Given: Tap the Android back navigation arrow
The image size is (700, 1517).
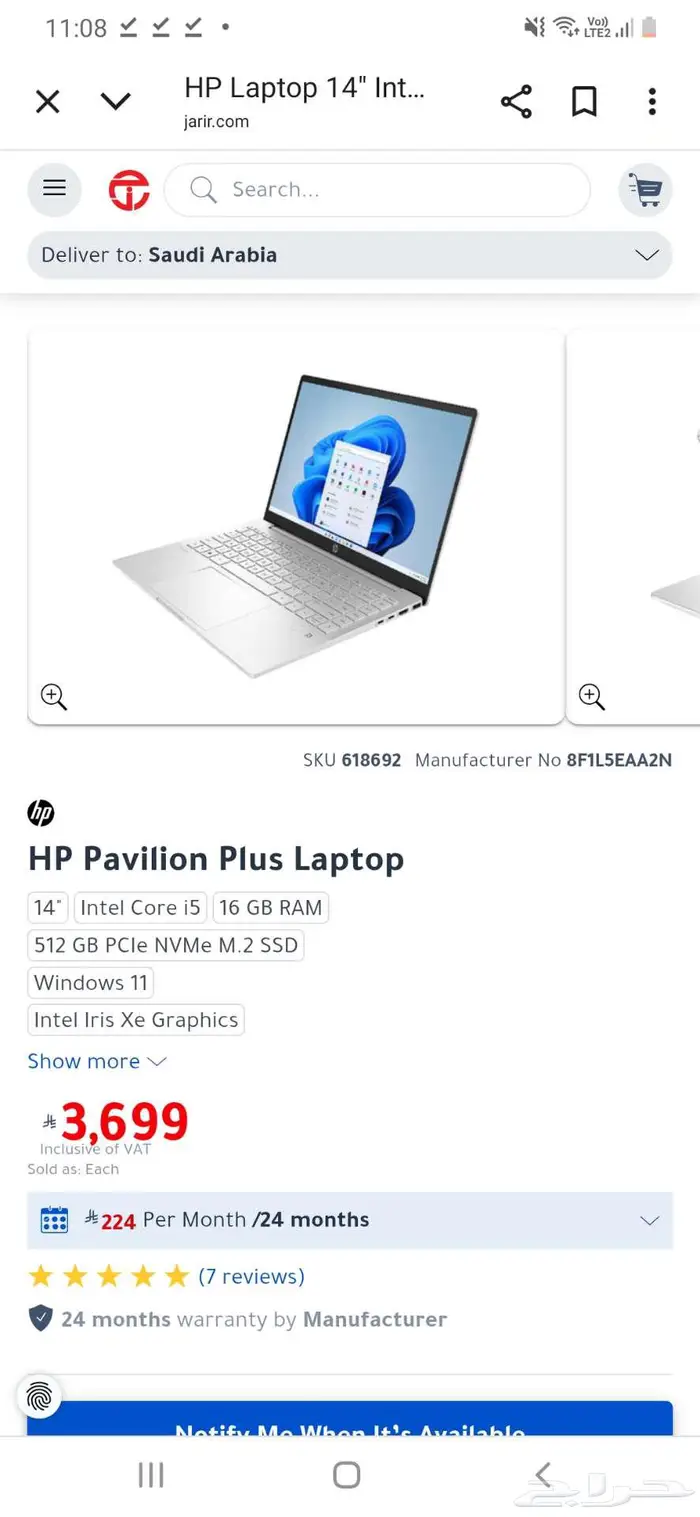Looking at the screenshot, I should click(543, 1474).
